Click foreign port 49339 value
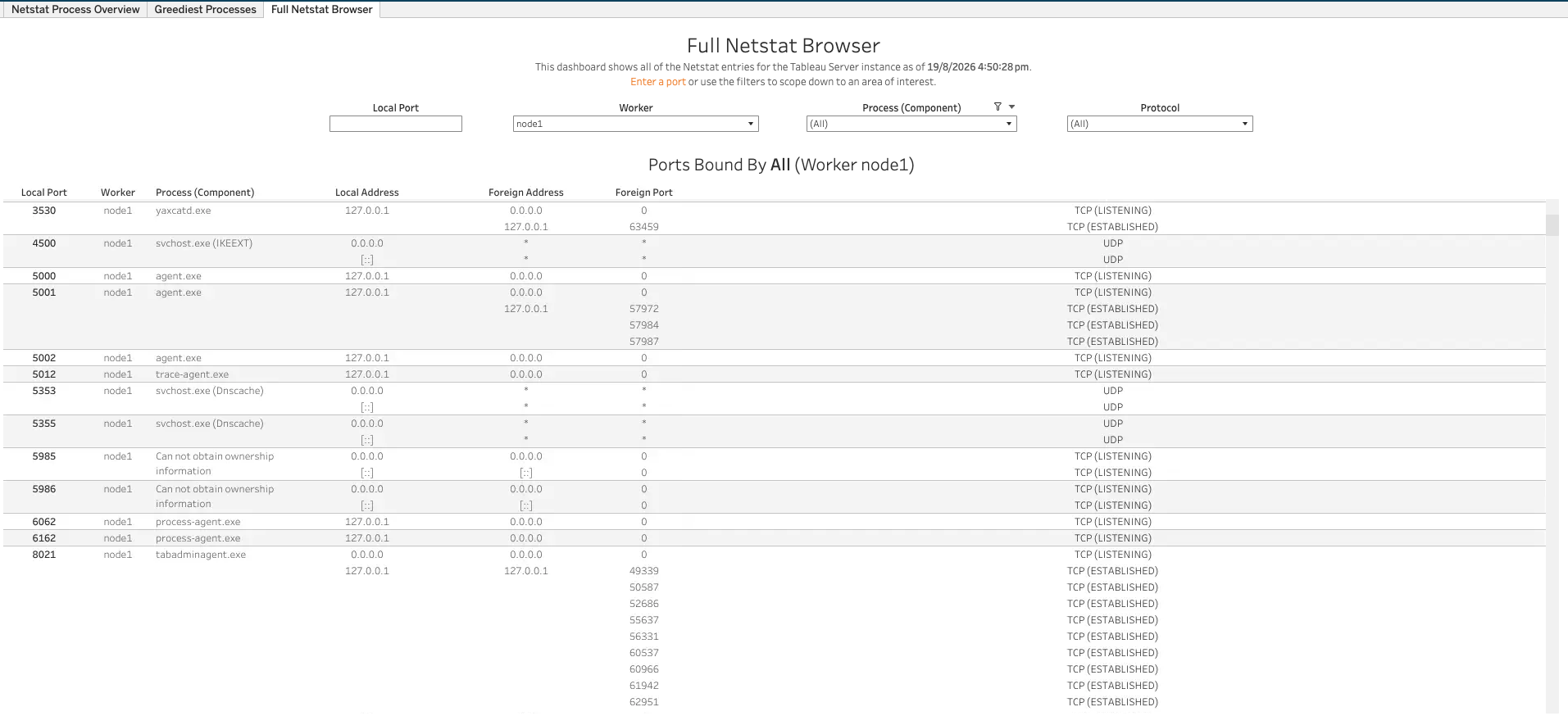Screen dimensions: 1568x716 [x=644, y=571]
